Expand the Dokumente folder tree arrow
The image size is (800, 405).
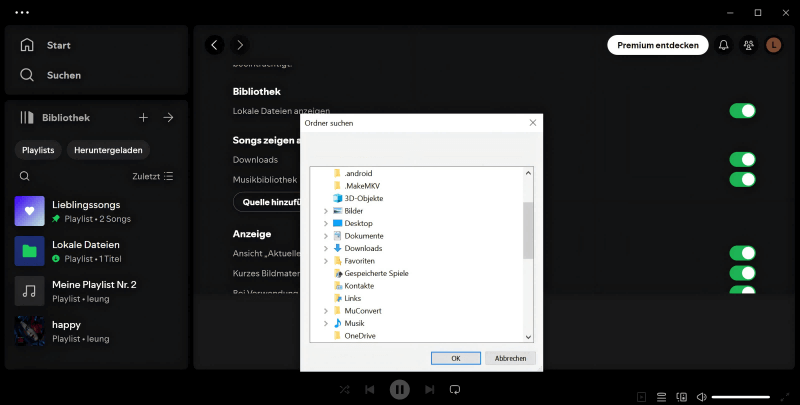(326, 236)
